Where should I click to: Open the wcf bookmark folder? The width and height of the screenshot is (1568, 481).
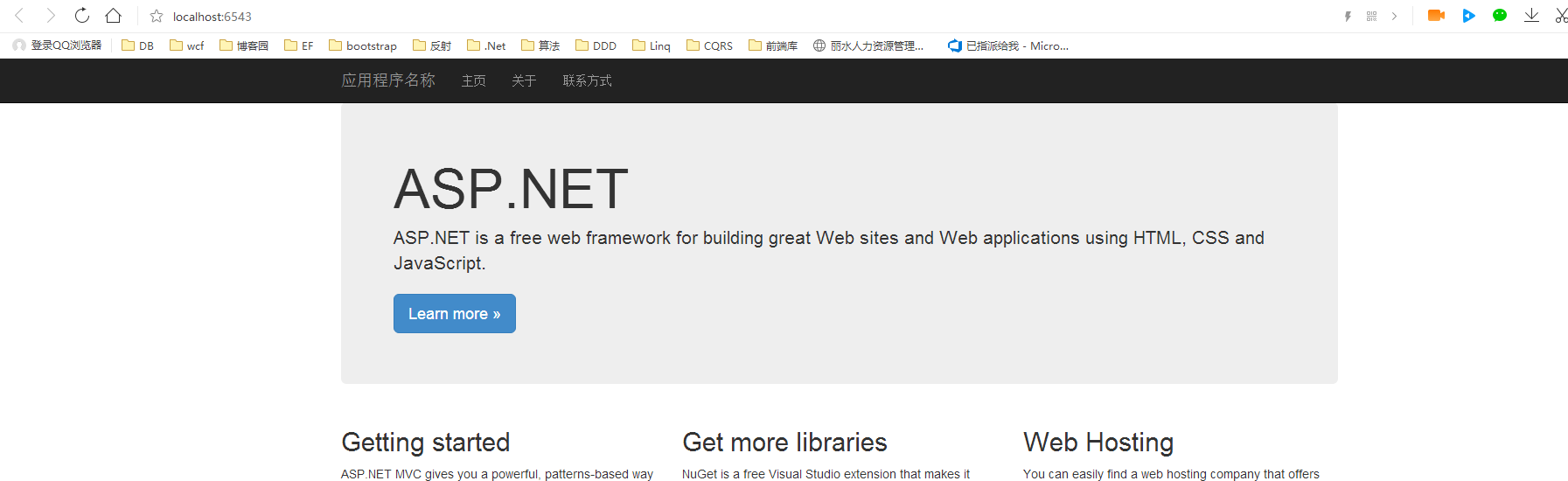click(x=186, y=45)
